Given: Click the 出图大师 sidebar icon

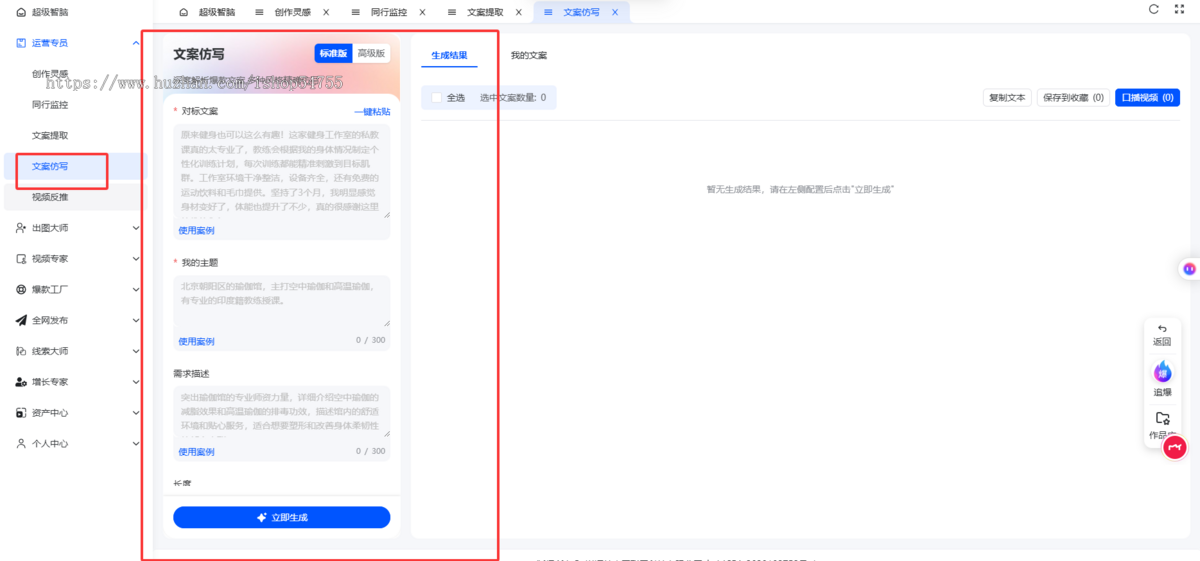Looking at the screenshot, I should click(x=21, y=228).
